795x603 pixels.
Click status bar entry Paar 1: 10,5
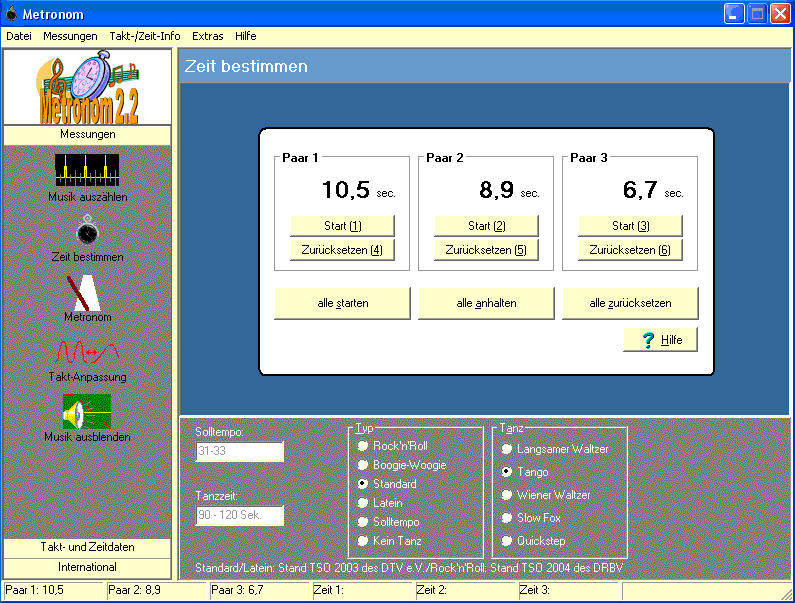[53, 590]
